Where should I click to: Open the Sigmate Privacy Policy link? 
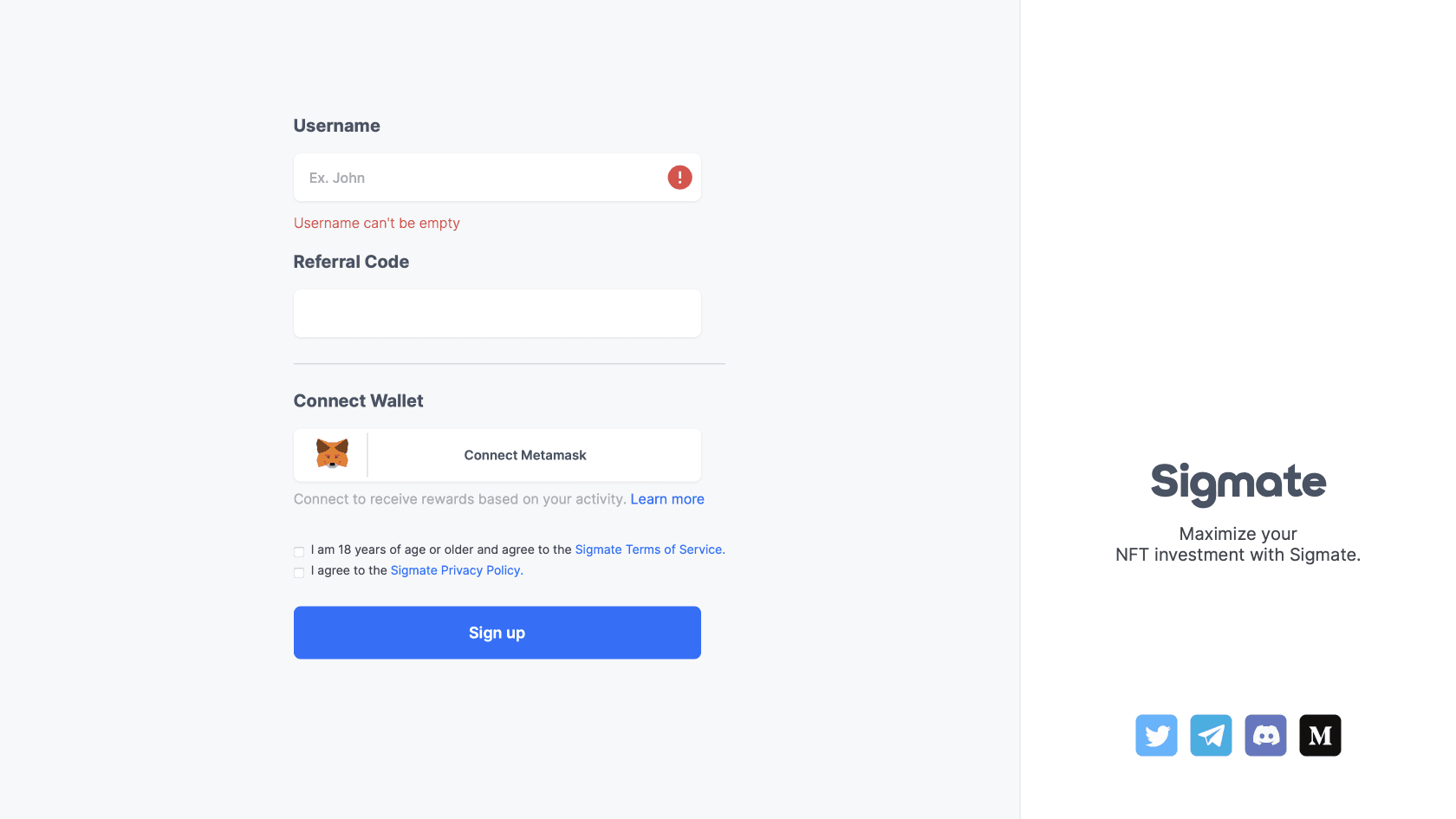coord(456,569)
